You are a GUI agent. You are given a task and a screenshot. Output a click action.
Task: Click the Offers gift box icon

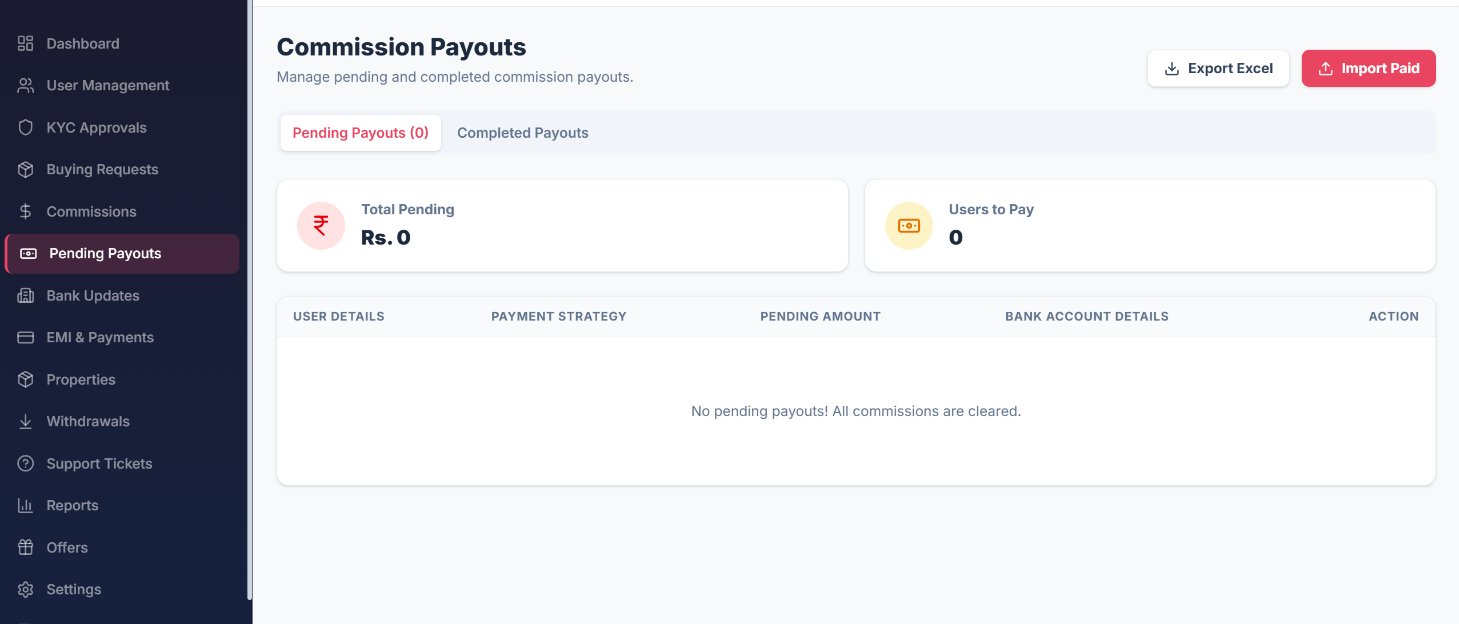coord(26,548)
